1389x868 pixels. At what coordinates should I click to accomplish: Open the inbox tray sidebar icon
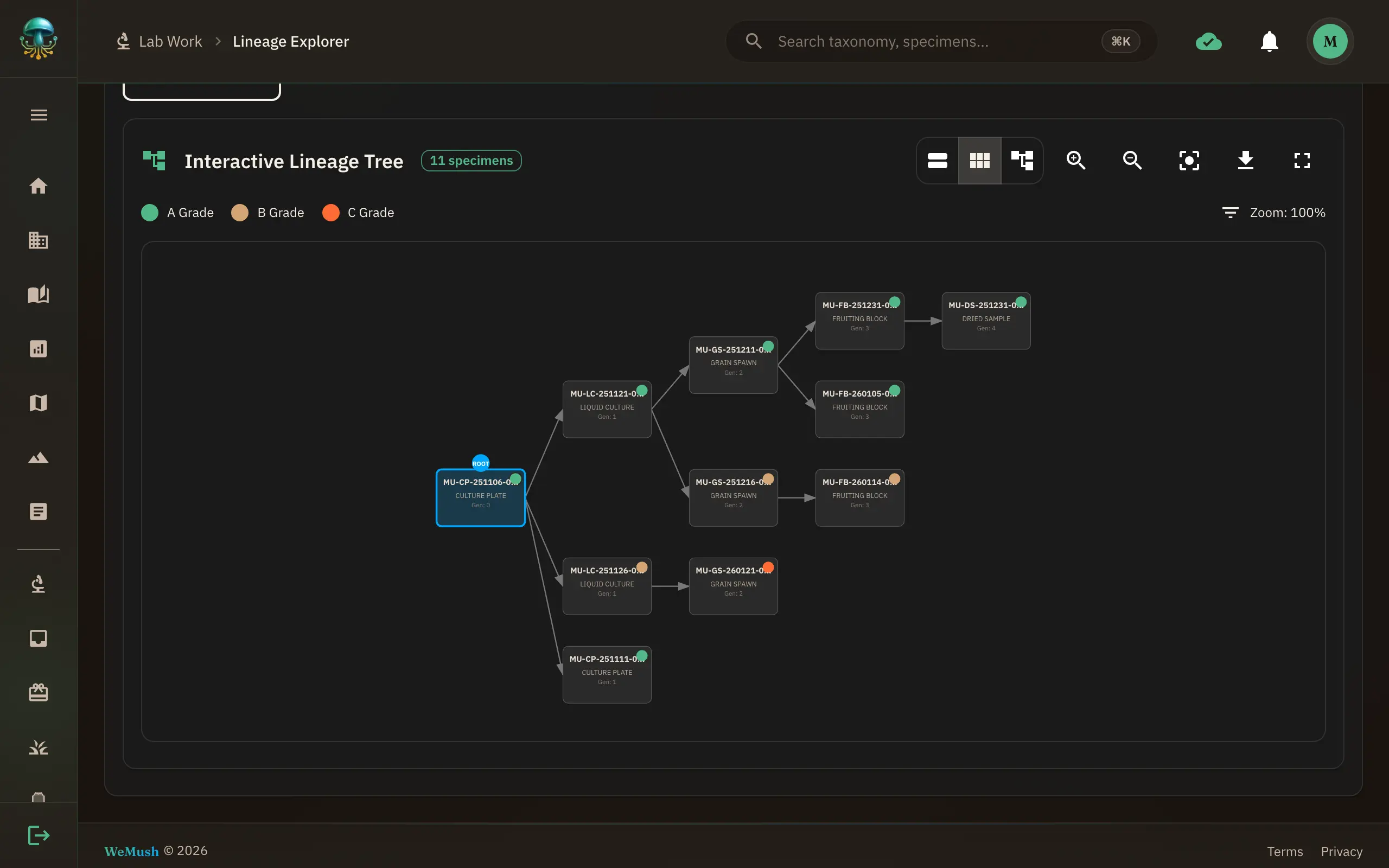(39, 639)
